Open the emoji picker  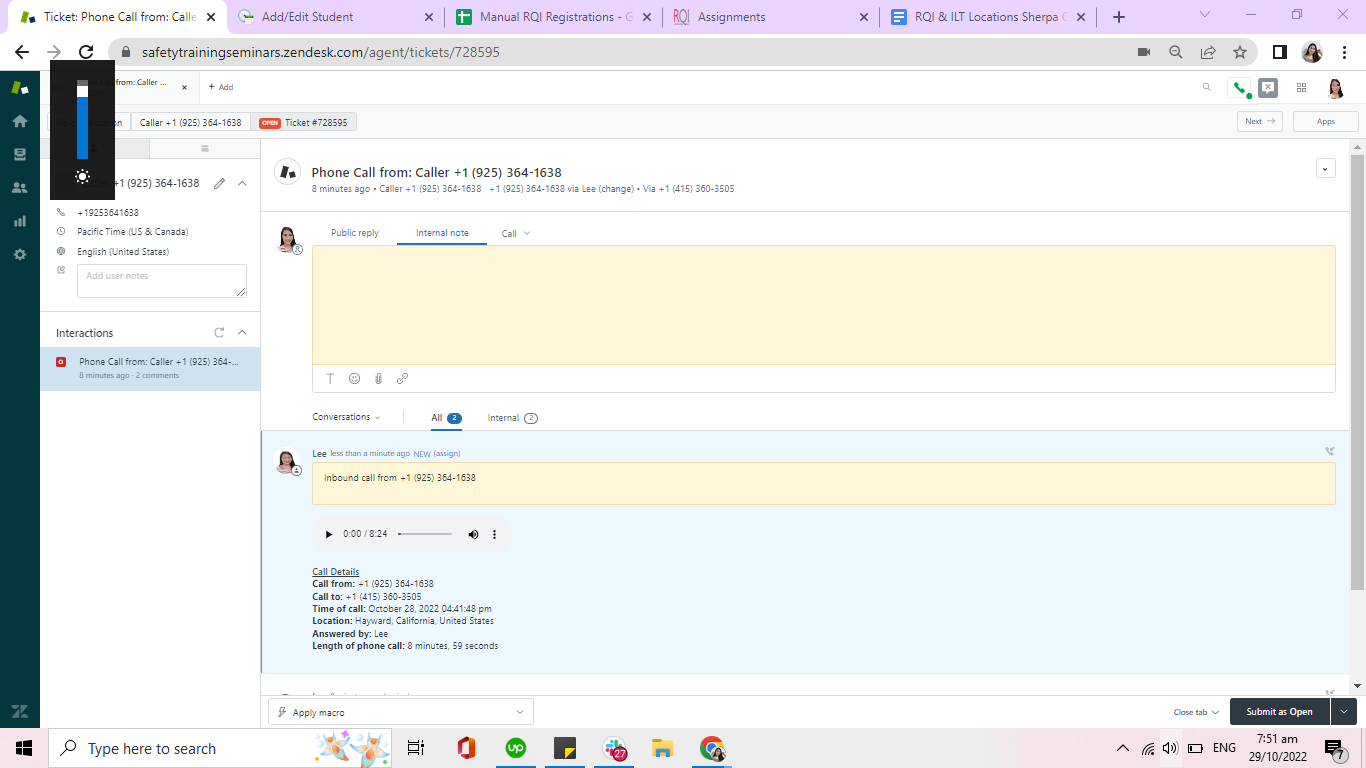354,379
